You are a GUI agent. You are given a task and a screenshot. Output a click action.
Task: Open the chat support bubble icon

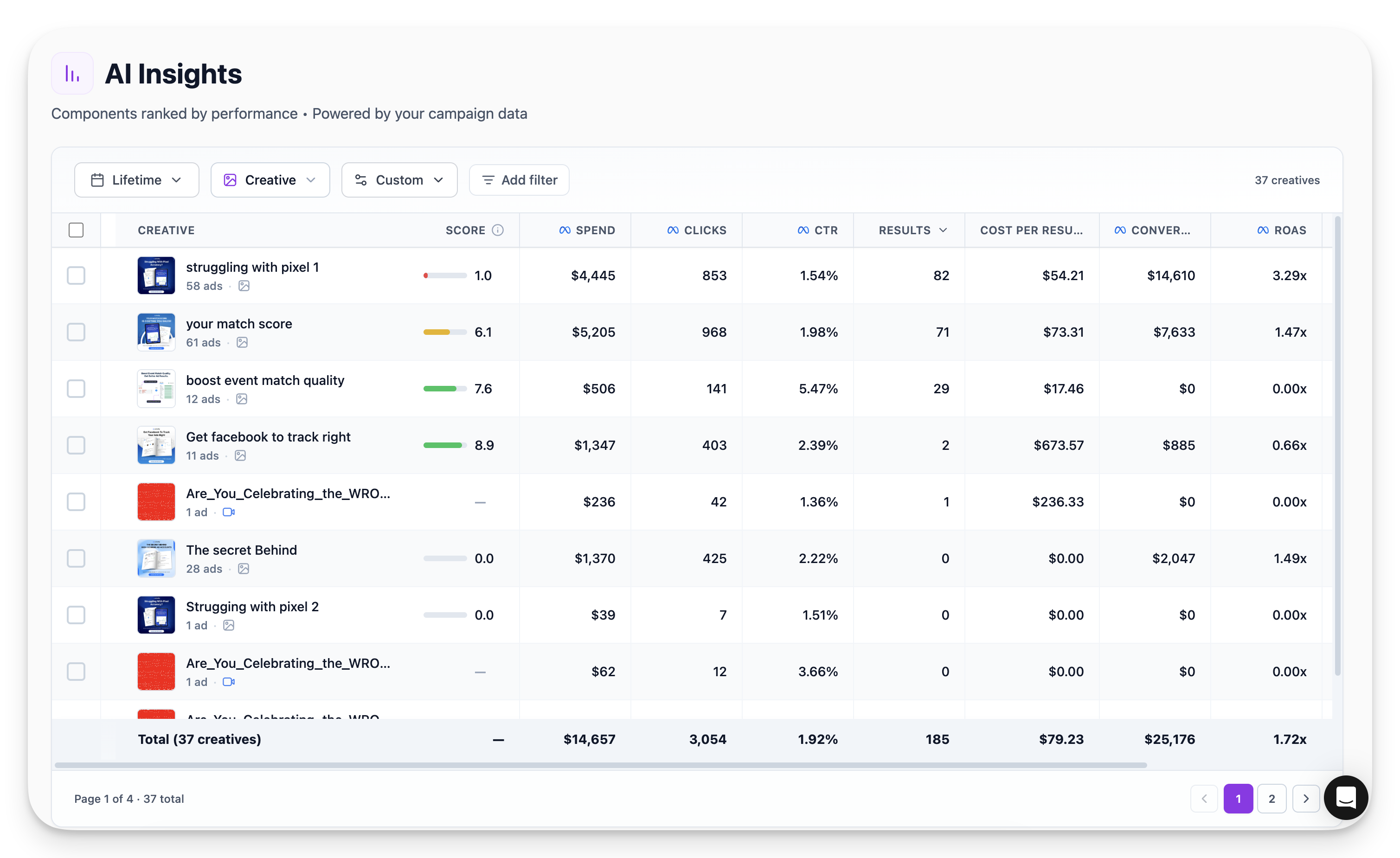click(x=1345, y=798)
